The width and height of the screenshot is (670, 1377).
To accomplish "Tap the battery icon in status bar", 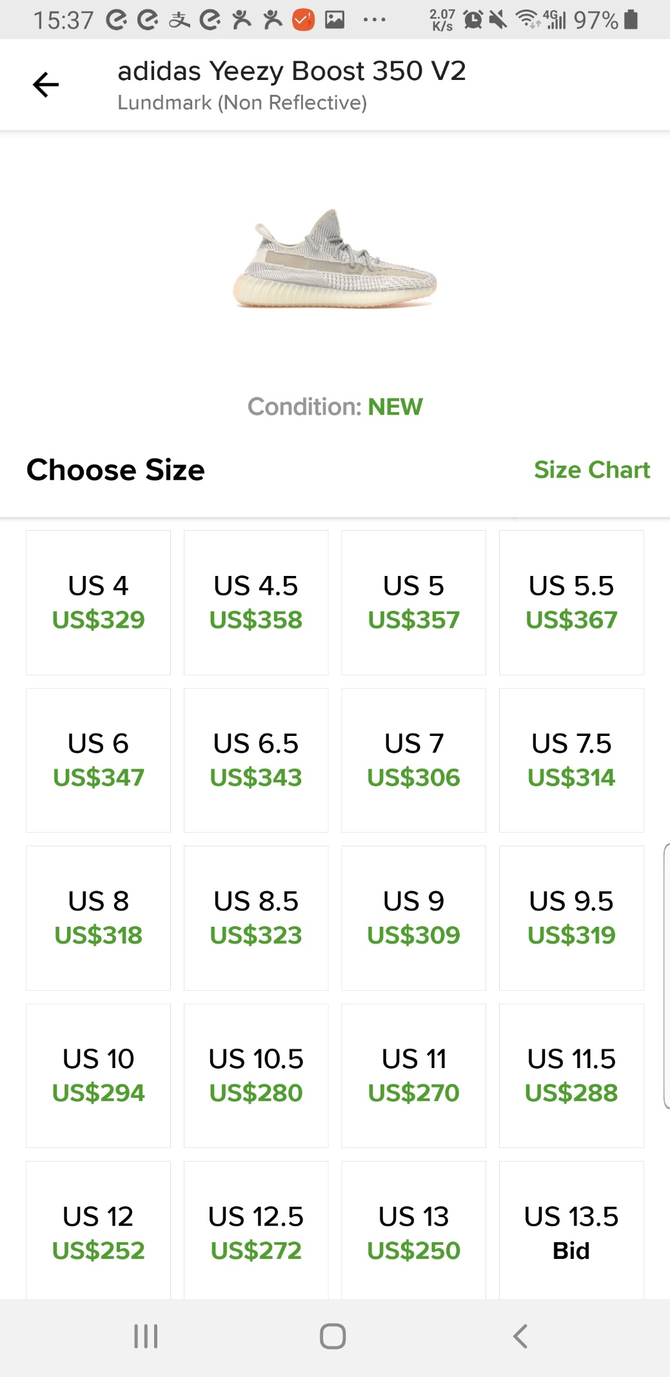I will [631, 19].
